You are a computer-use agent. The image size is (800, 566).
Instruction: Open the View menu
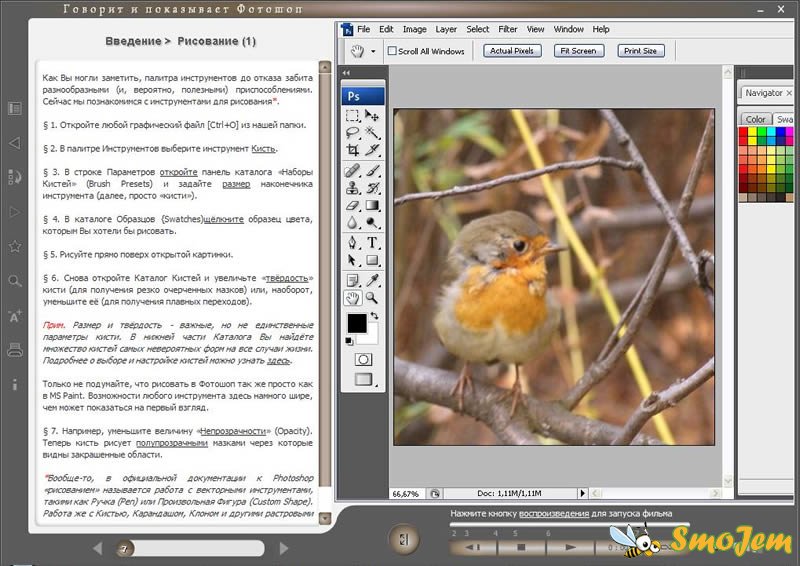pyautogui.click(x=535, y=30)
